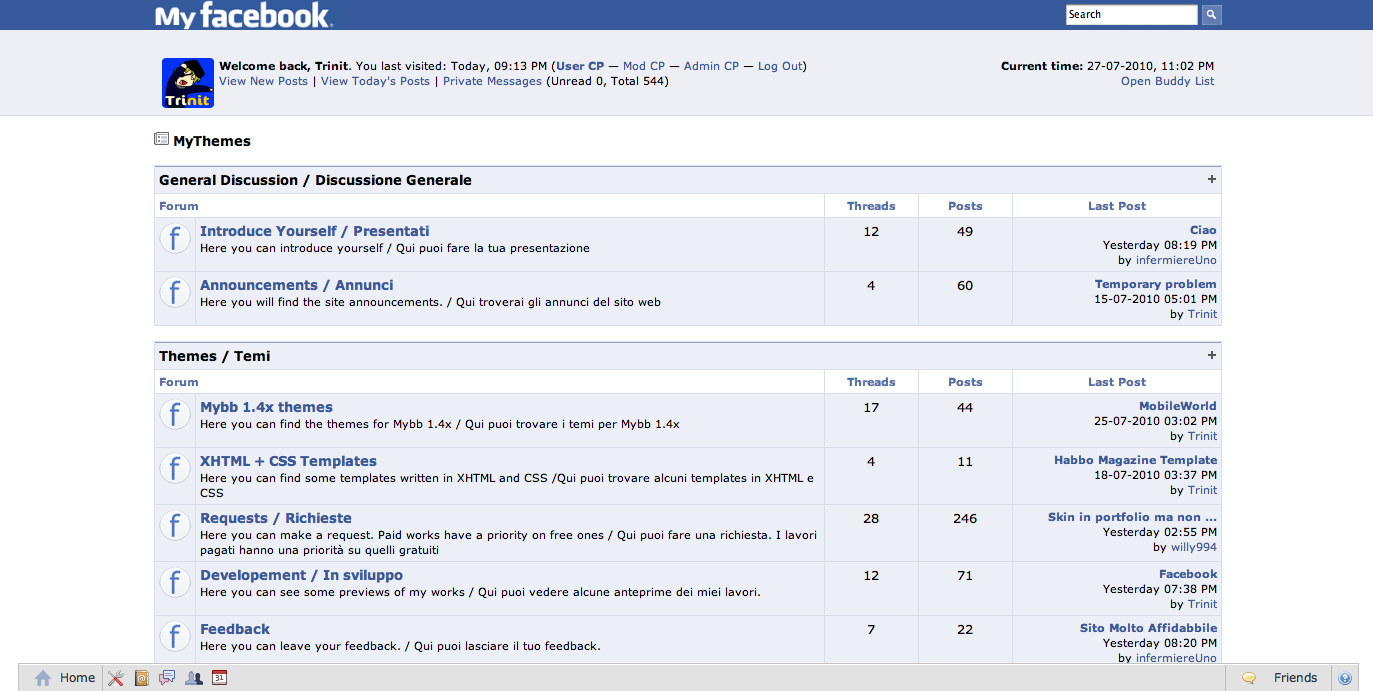This screenshot has height=691, width=1373.
Task: Open the two-people members icon in bottom bar
Action: [194, 678]
